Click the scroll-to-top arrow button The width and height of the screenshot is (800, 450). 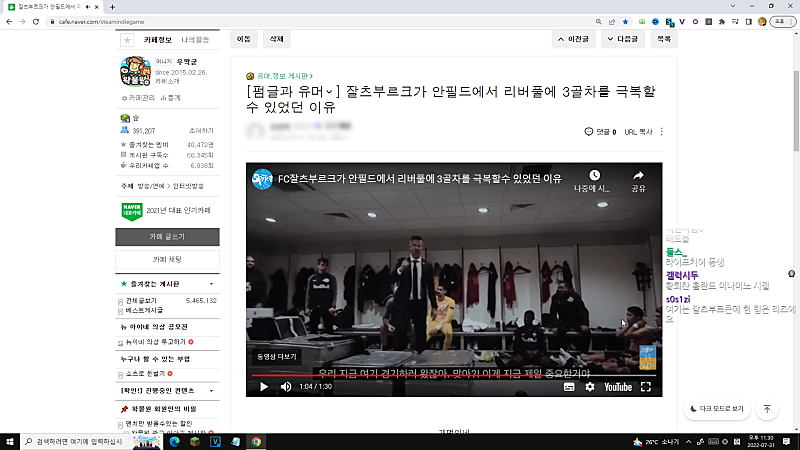point(767,409)
